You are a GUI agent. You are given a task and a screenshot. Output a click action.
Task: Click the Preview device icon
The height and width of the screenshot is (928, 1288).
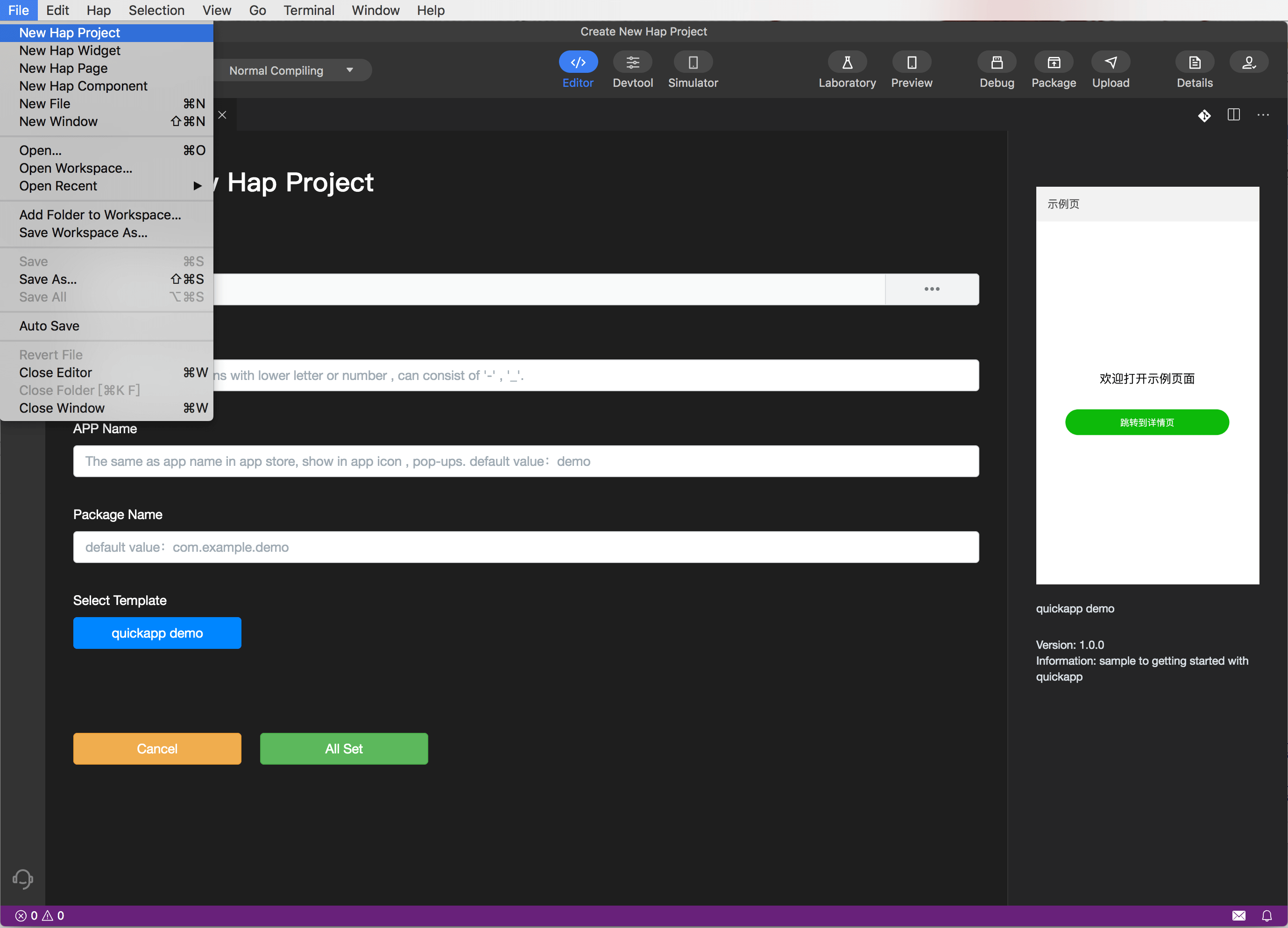(911, 62)
